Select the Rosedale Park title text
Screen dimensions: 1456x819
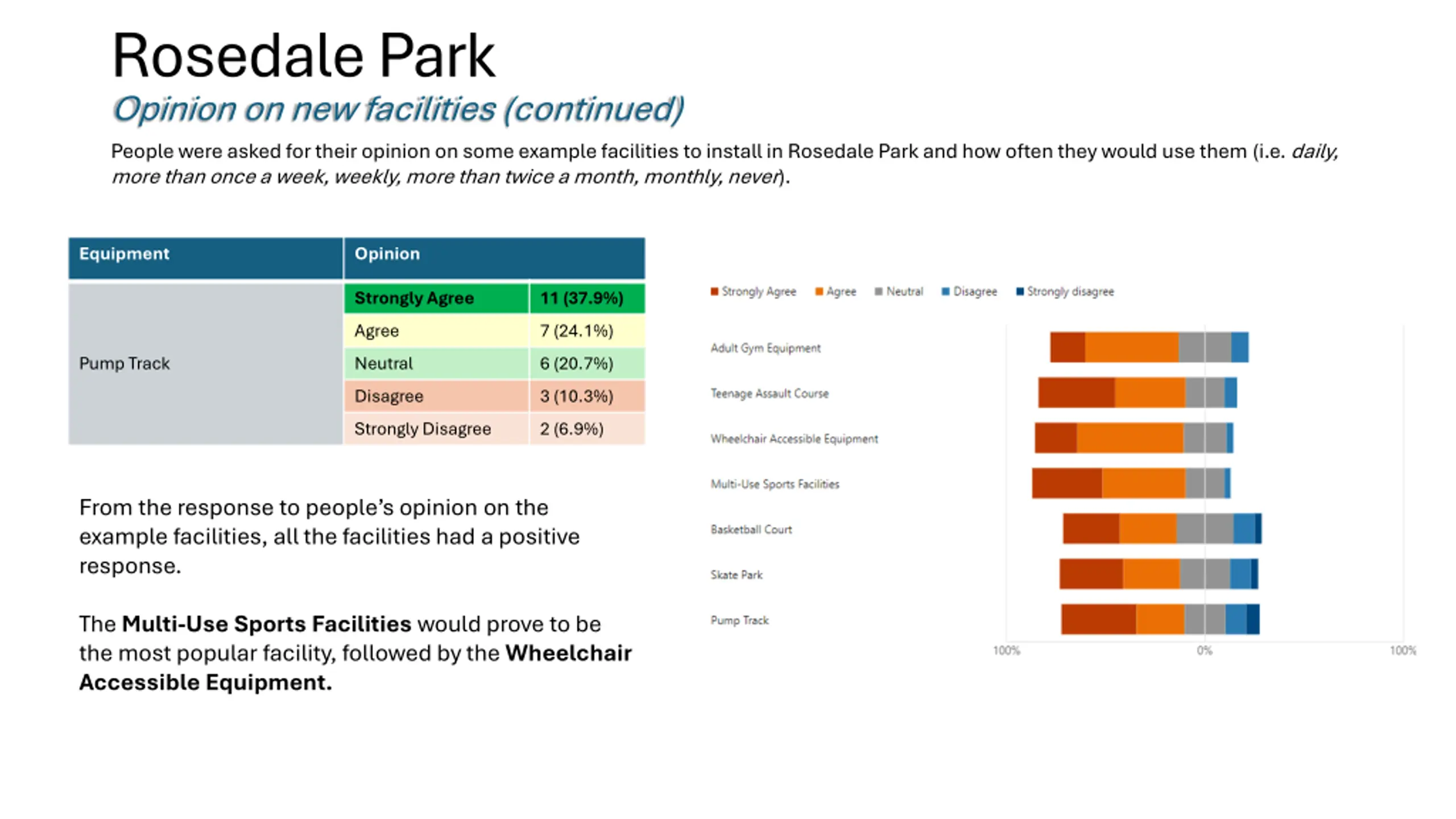click(304, 56)
